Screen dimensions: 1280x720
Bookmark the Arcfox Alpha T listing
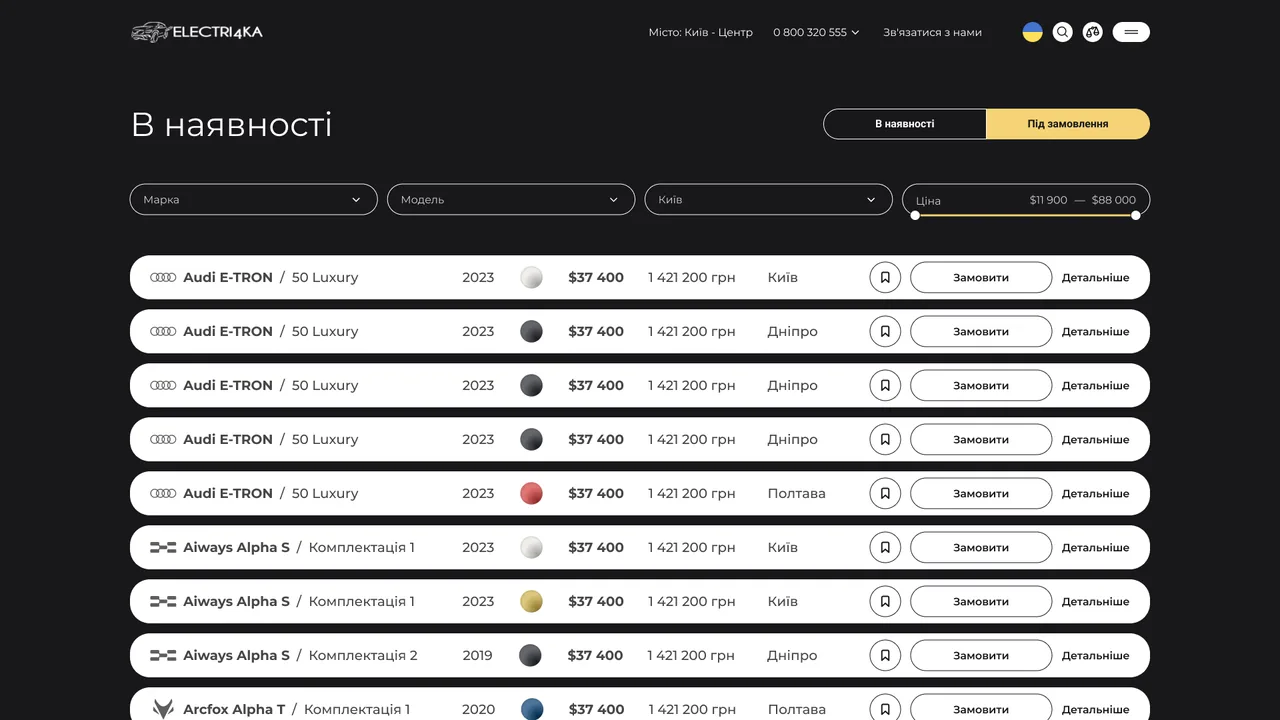point(885,709)
